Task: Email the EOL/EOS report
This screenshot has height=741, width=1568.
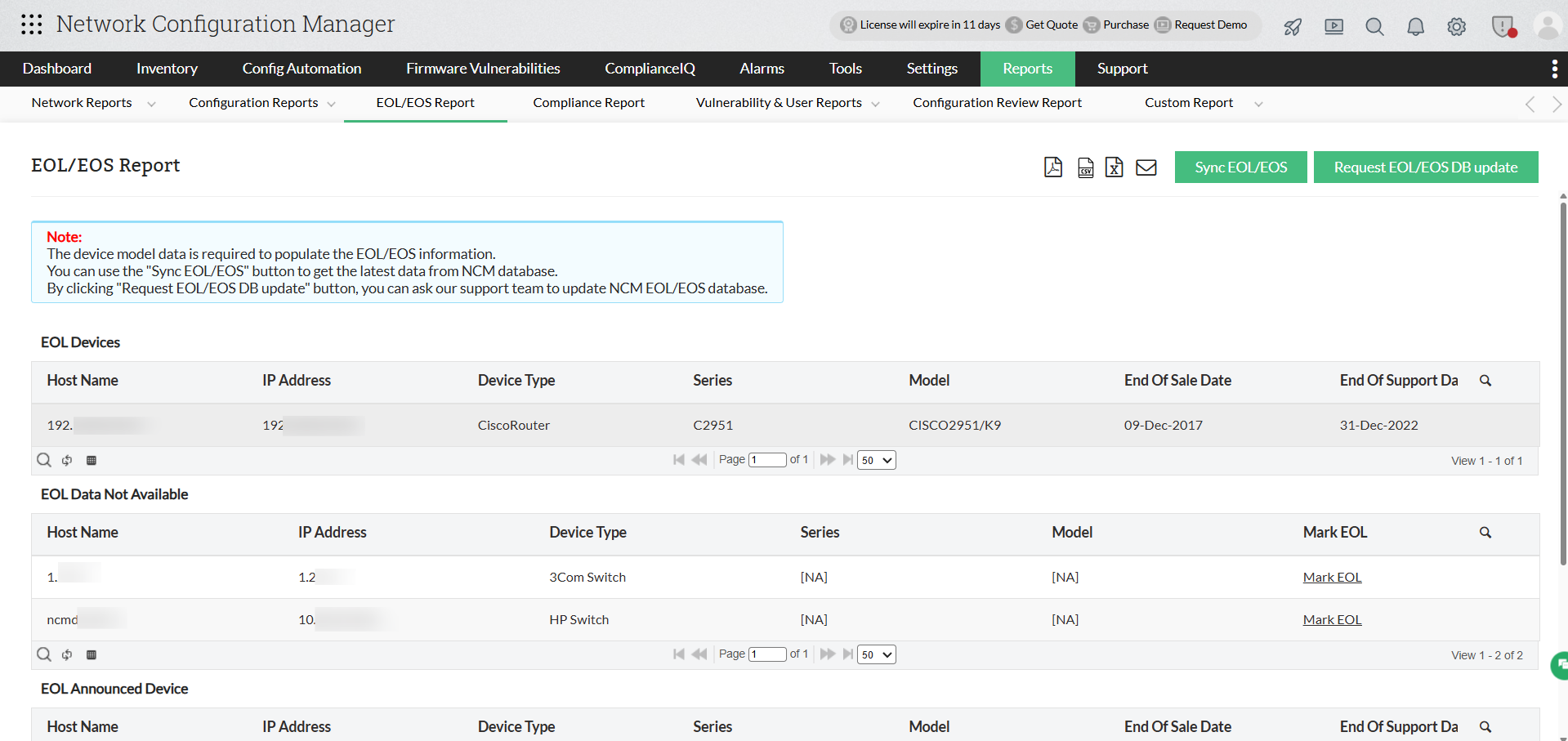Action: [1146, 167]
